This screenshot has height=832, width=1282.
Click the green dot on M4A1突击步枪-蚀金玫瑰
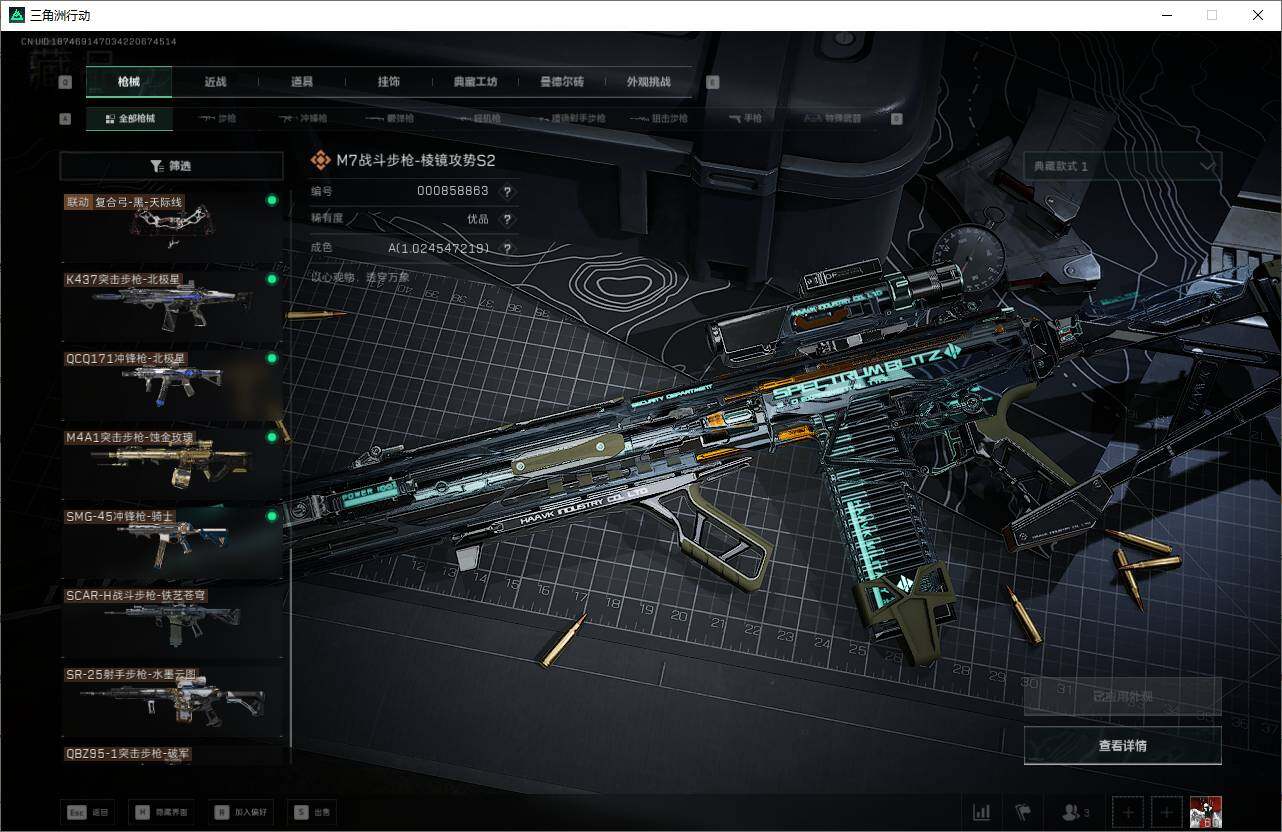[x=271, y=437]
